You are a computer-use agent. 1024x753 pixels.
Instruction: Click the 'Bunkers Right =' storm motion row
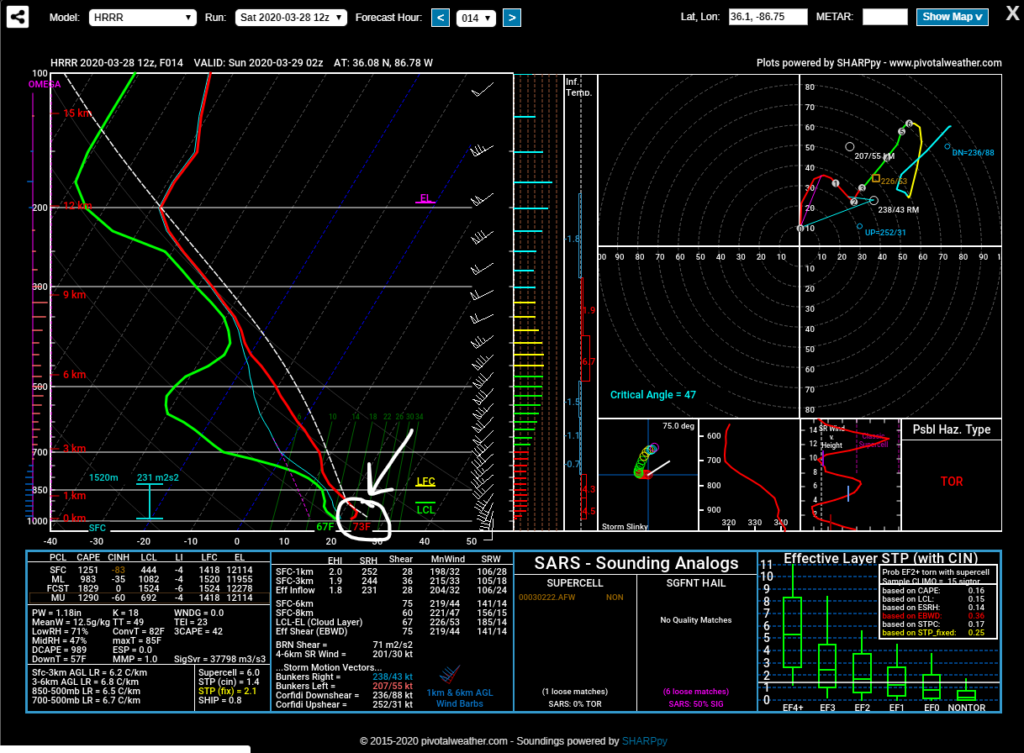click(344, 677)
